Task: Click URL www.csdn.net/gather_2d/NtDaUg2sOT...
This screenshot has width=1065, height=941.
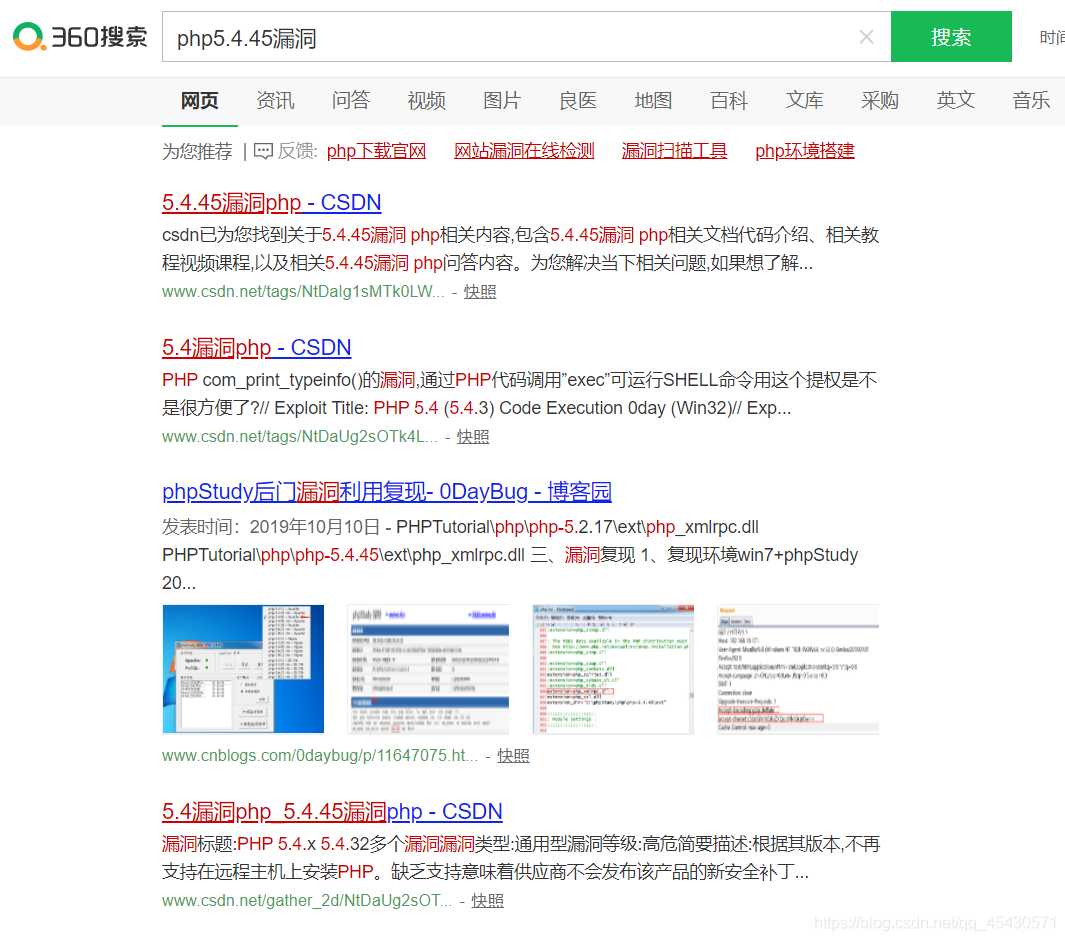Action: pos(307,900)
